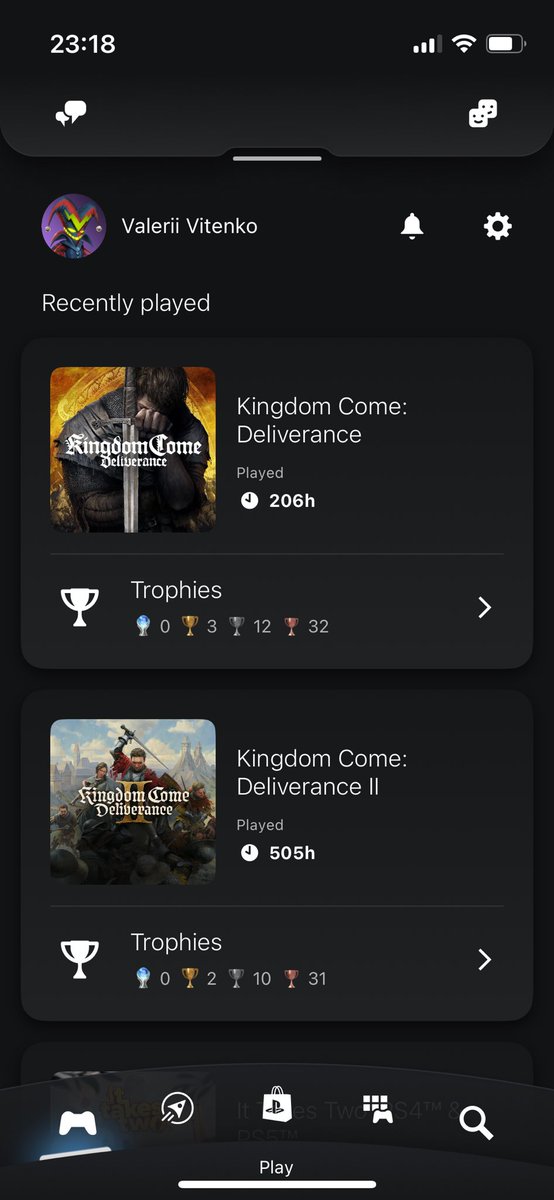Open settings gear
Viewport: 554px width, 1200px height.
click(497, 227)
